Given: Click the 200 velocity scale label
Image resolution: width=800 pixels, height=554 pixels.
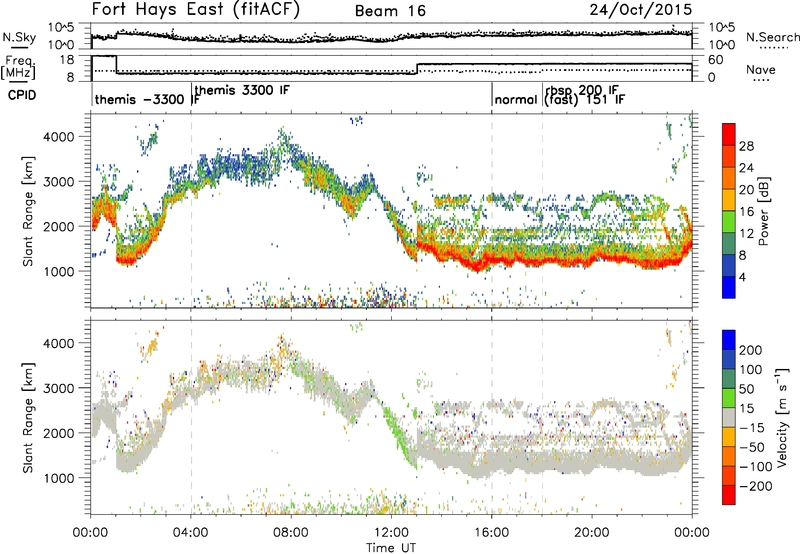Looking at the screenshot, I should pos(751,350).
